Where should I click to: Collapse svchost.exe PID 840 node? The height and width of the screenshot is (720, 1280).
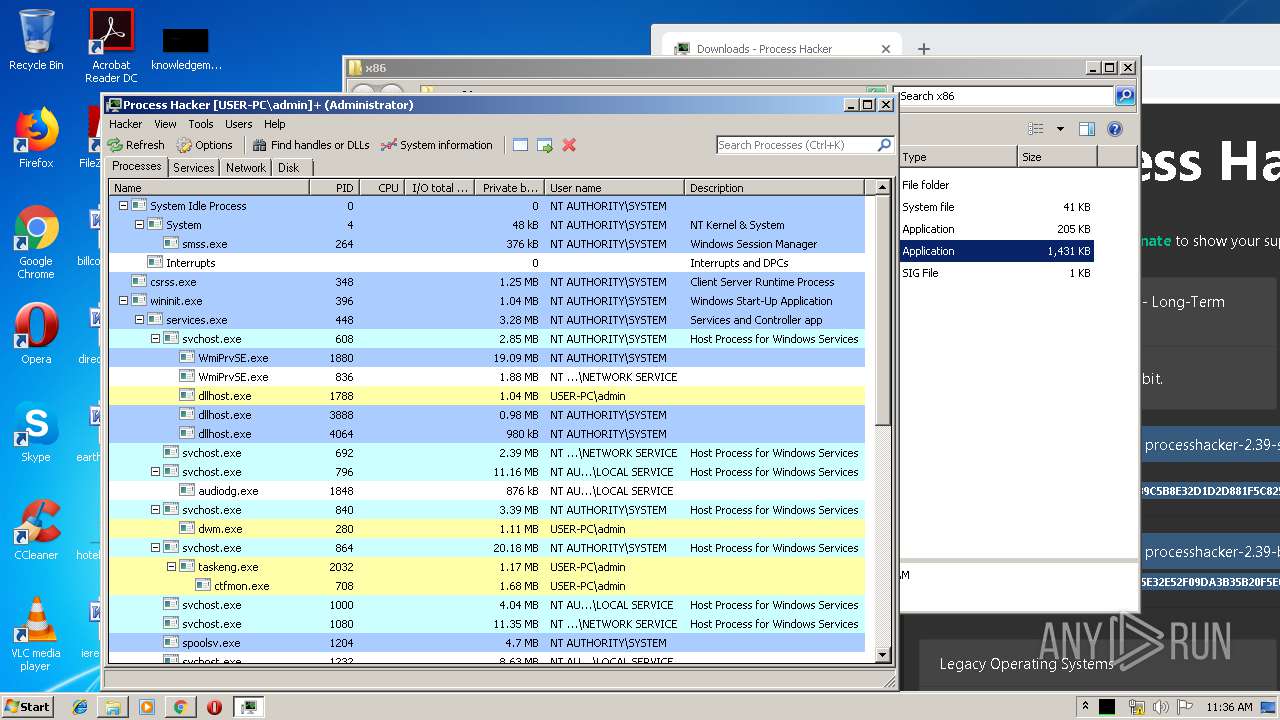pyautogui.click(x=155, y=510)
